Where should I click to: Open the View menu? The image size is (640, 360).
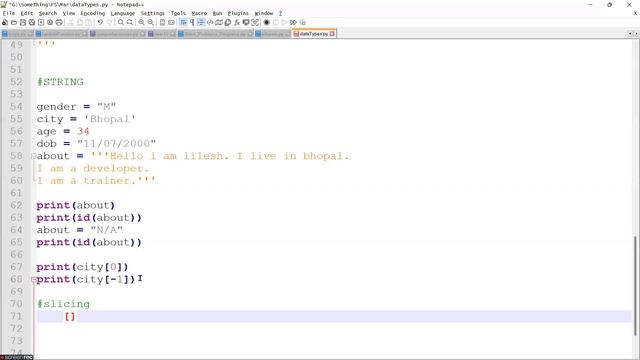69,13
